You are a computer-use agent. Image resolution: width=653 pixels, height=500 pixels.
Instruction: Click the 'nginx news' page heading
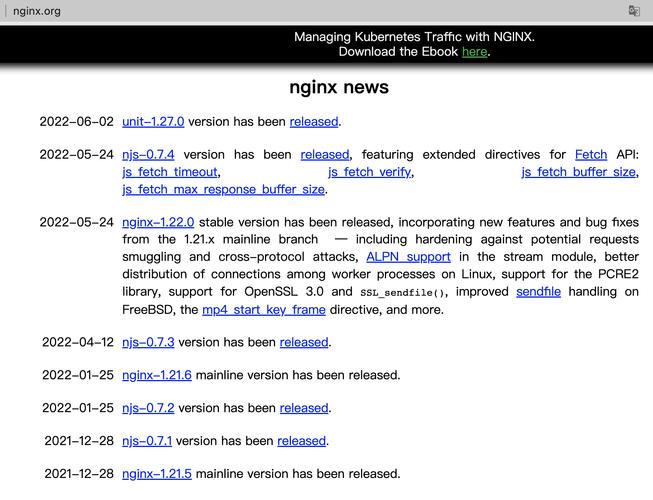(339, 87)
